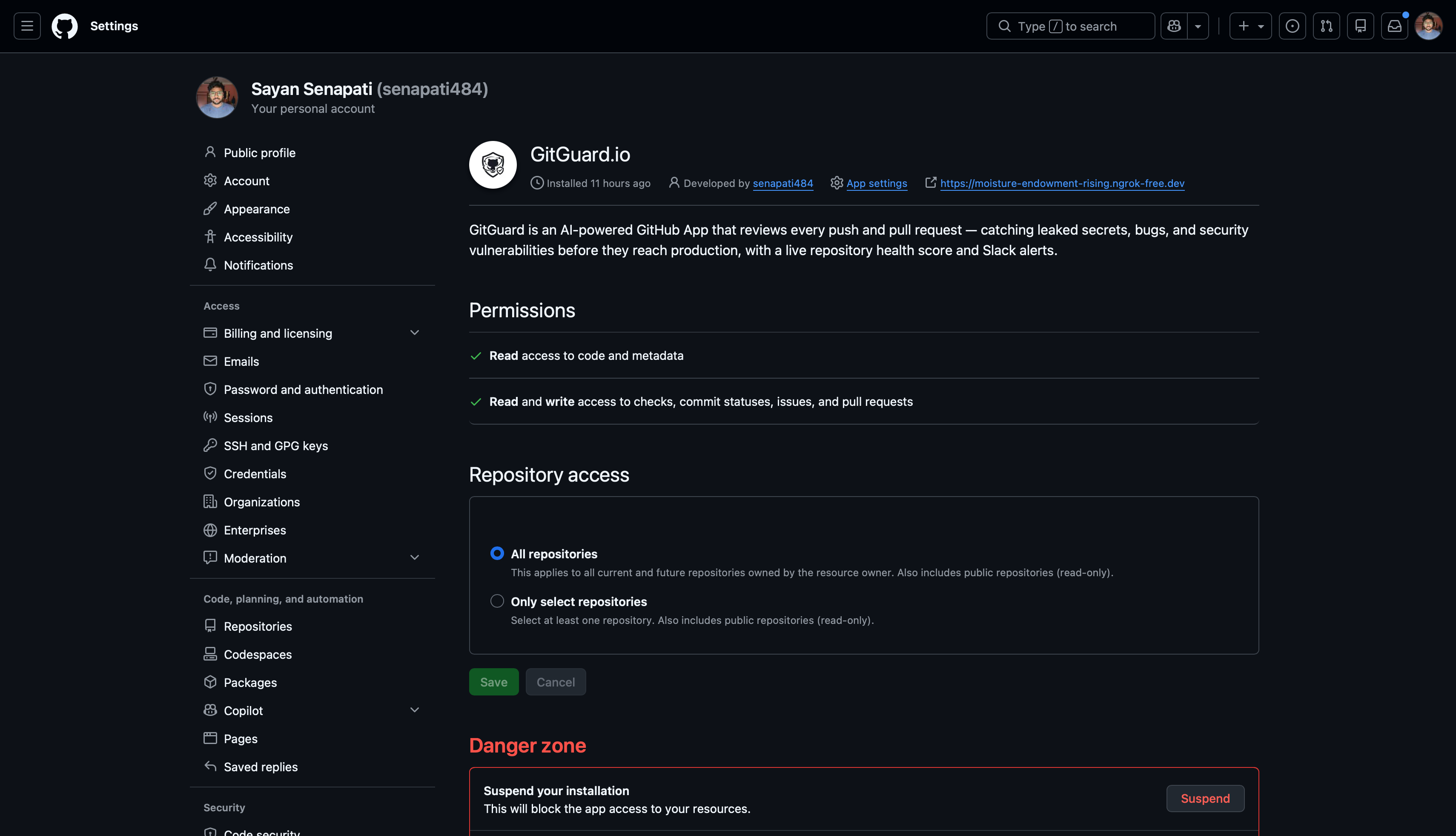Open the repositories icon in header

1361,26
